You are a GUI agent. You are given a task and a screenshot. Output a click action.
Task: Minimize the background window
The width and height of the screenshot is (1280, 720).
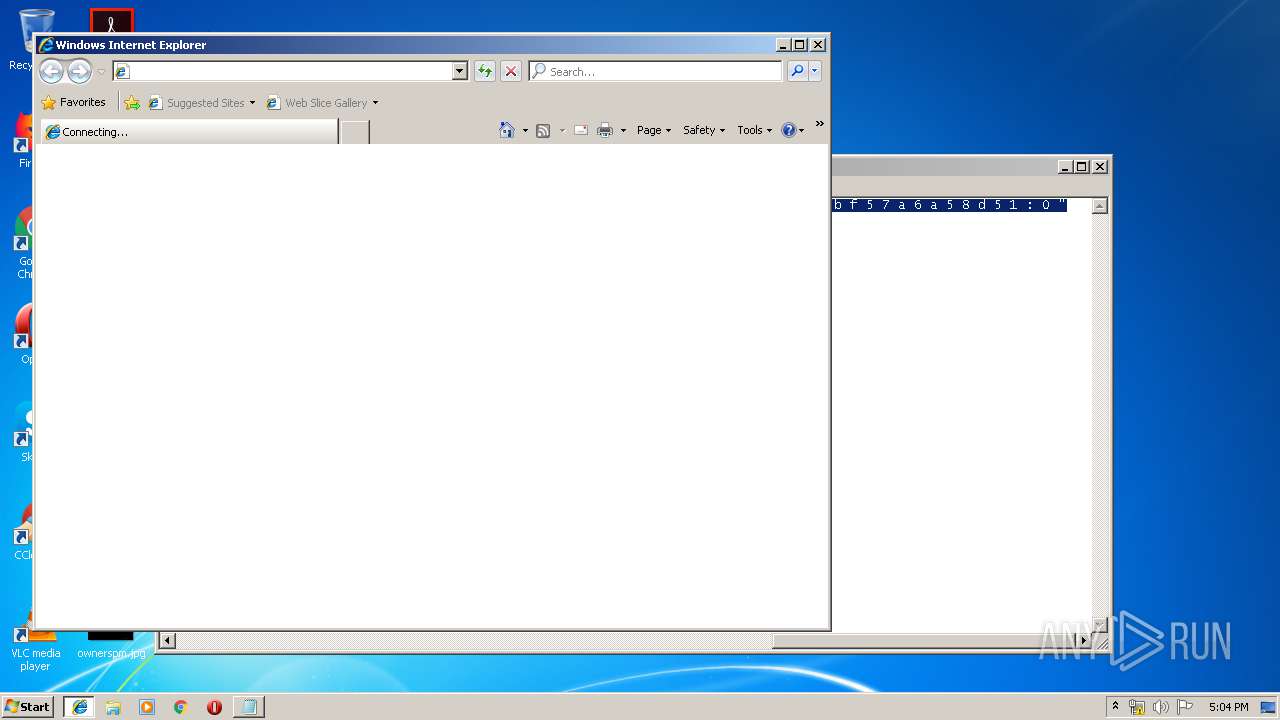click(x=1065, y=167)
